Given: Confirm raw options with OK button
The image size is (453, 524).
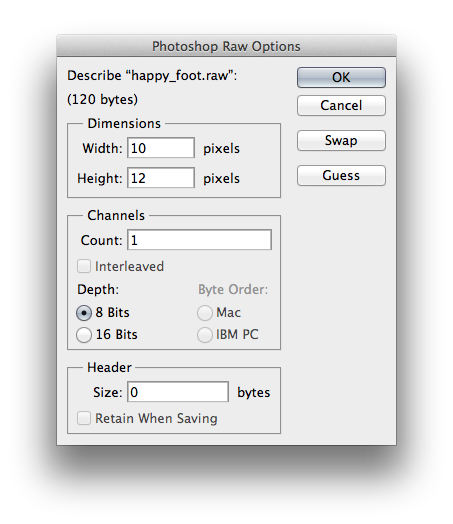Looking at the screenshot, I should [x=341, y=78].
